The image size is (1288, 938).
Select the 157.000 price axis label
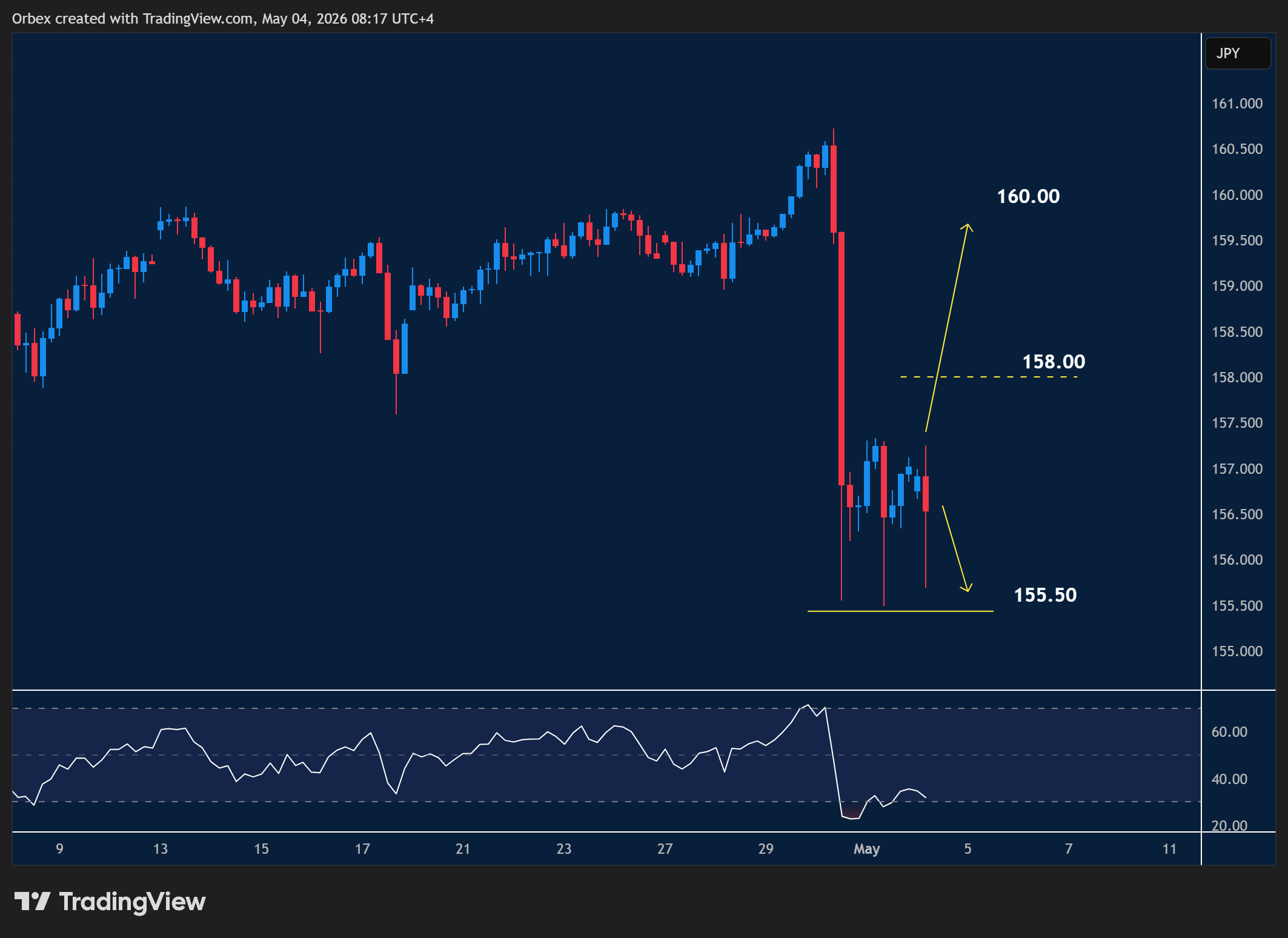[1237, 469]
